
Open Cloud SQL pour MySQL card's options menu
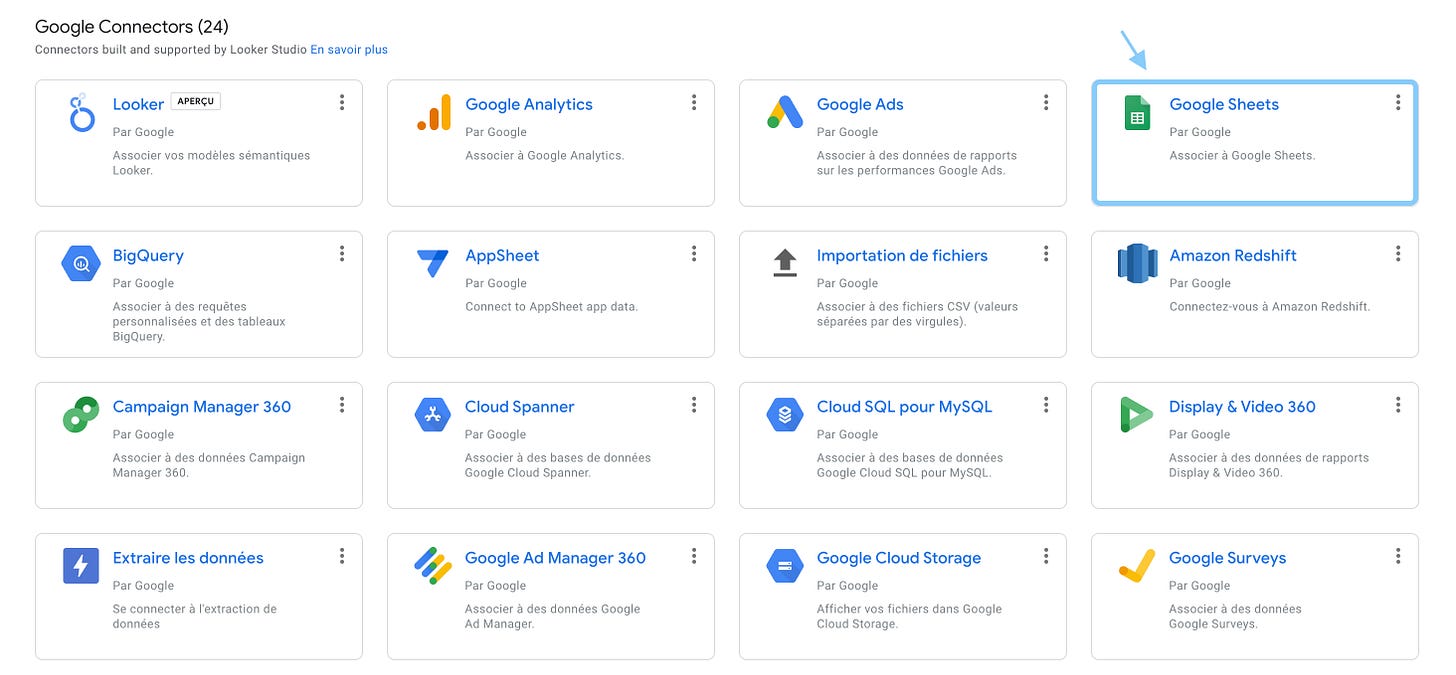[1046, 405]
